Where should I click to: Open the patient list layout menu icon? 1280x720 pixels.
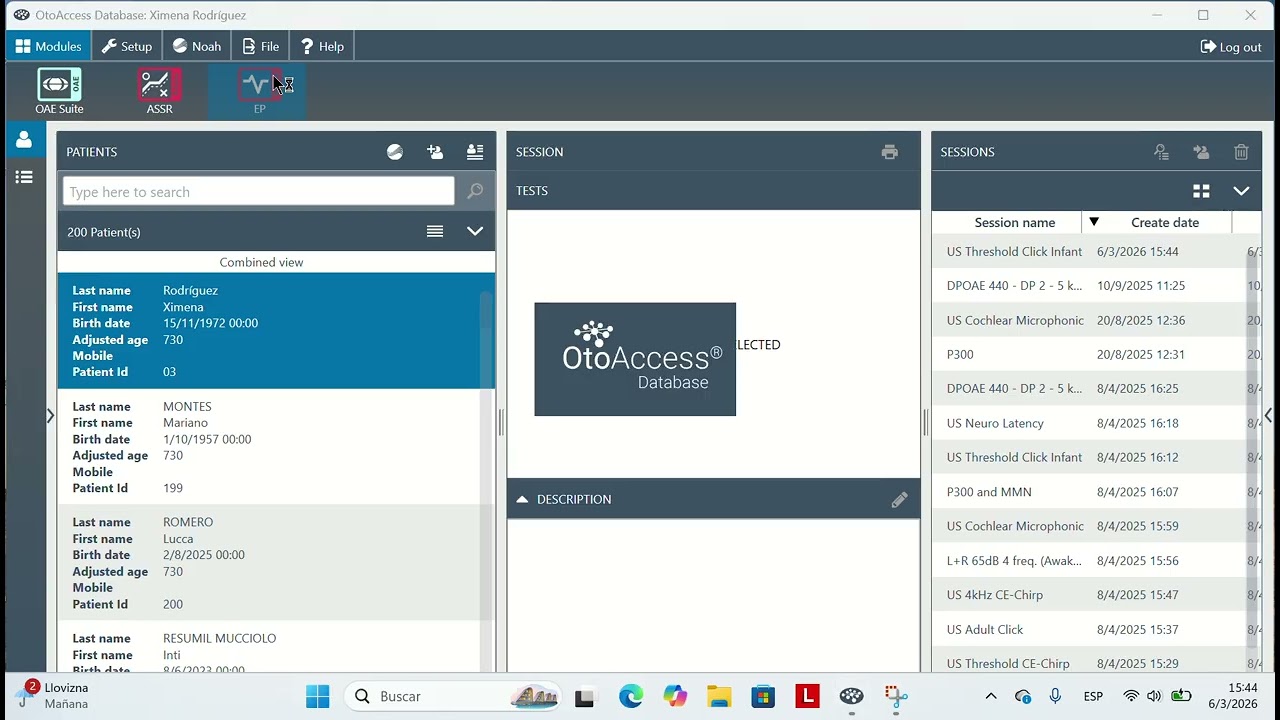click(435, 231)
